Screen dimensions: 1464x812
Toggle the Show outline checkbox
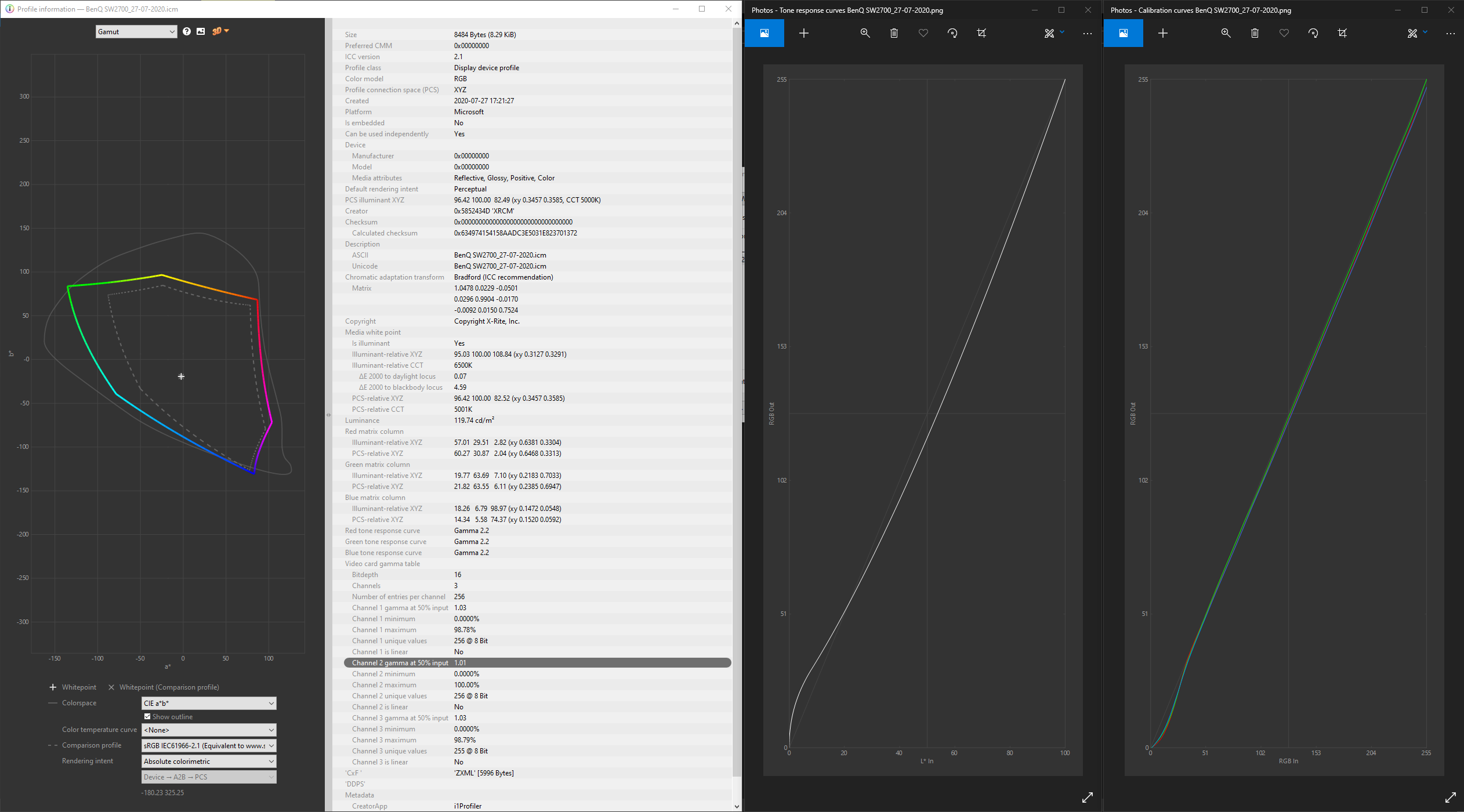pos(148,717)
